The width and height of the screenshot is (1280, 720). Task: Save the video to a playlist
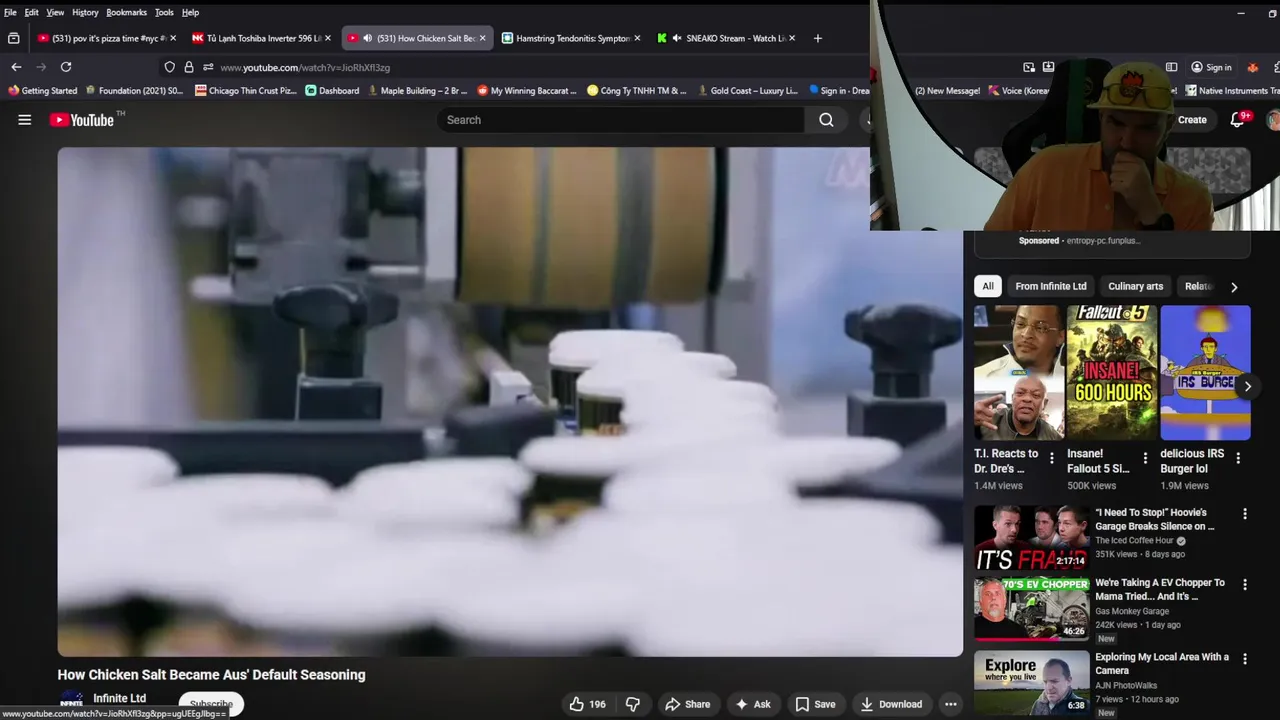(x=815, y=704)
